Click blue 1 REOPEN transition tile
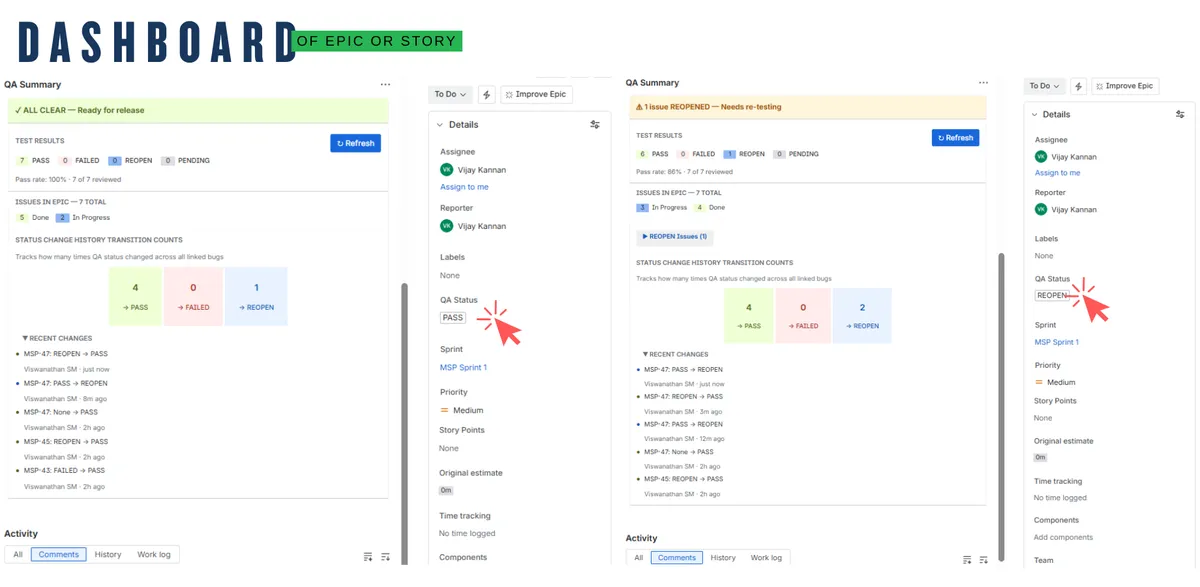 pos(256,296)
